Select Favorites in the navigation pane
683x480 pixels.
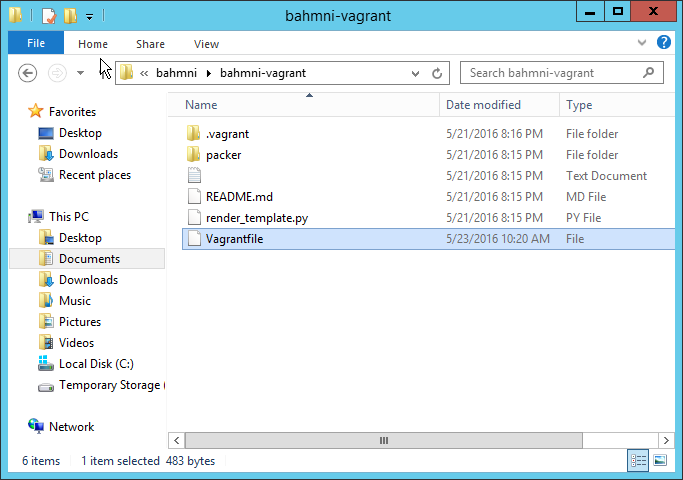(x=72, y=112)
